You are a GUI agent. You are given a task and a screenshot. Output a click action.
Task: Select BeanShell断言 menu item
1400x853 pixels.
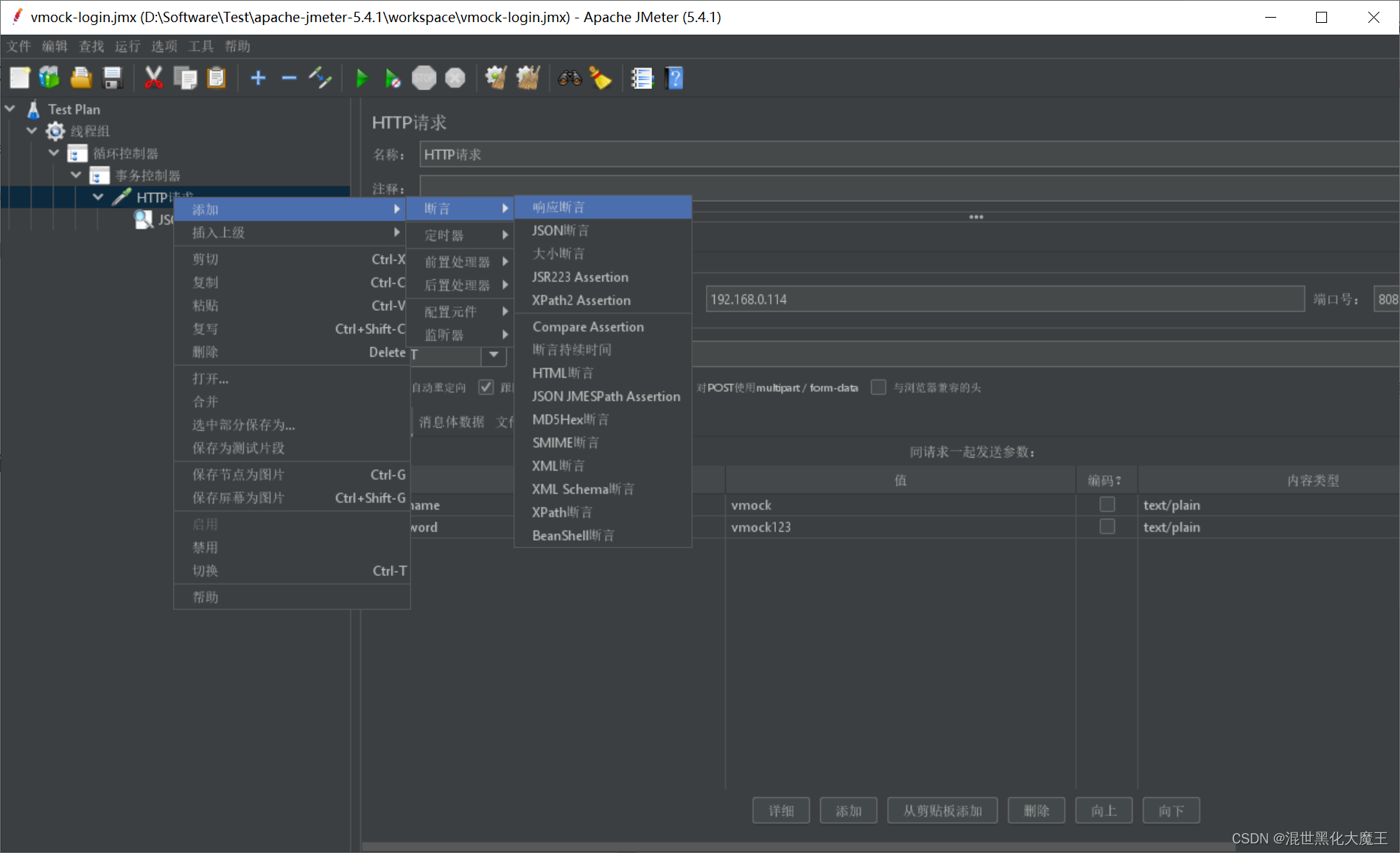click(x=603, y=536)
